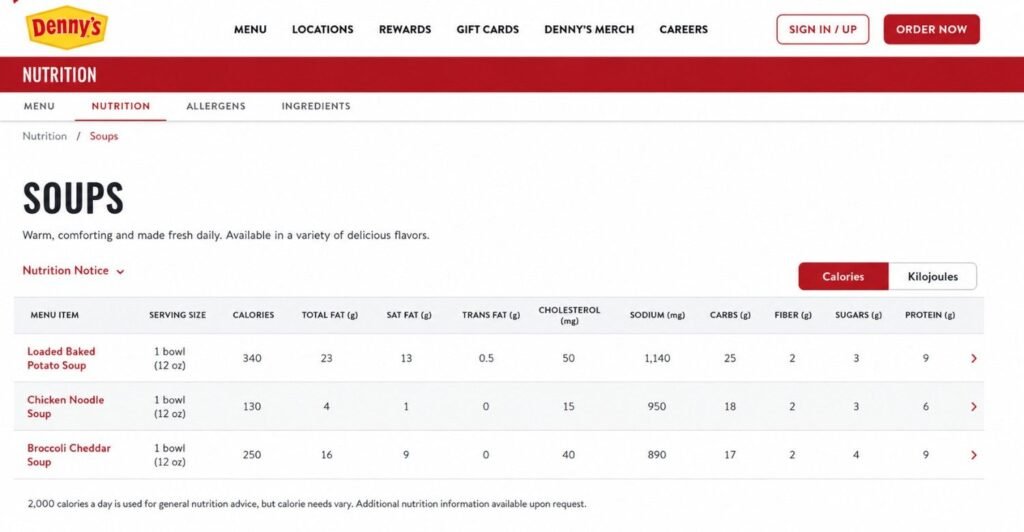
Task: Click the CARBS (g) column header
Action: [x=730, y=315]
